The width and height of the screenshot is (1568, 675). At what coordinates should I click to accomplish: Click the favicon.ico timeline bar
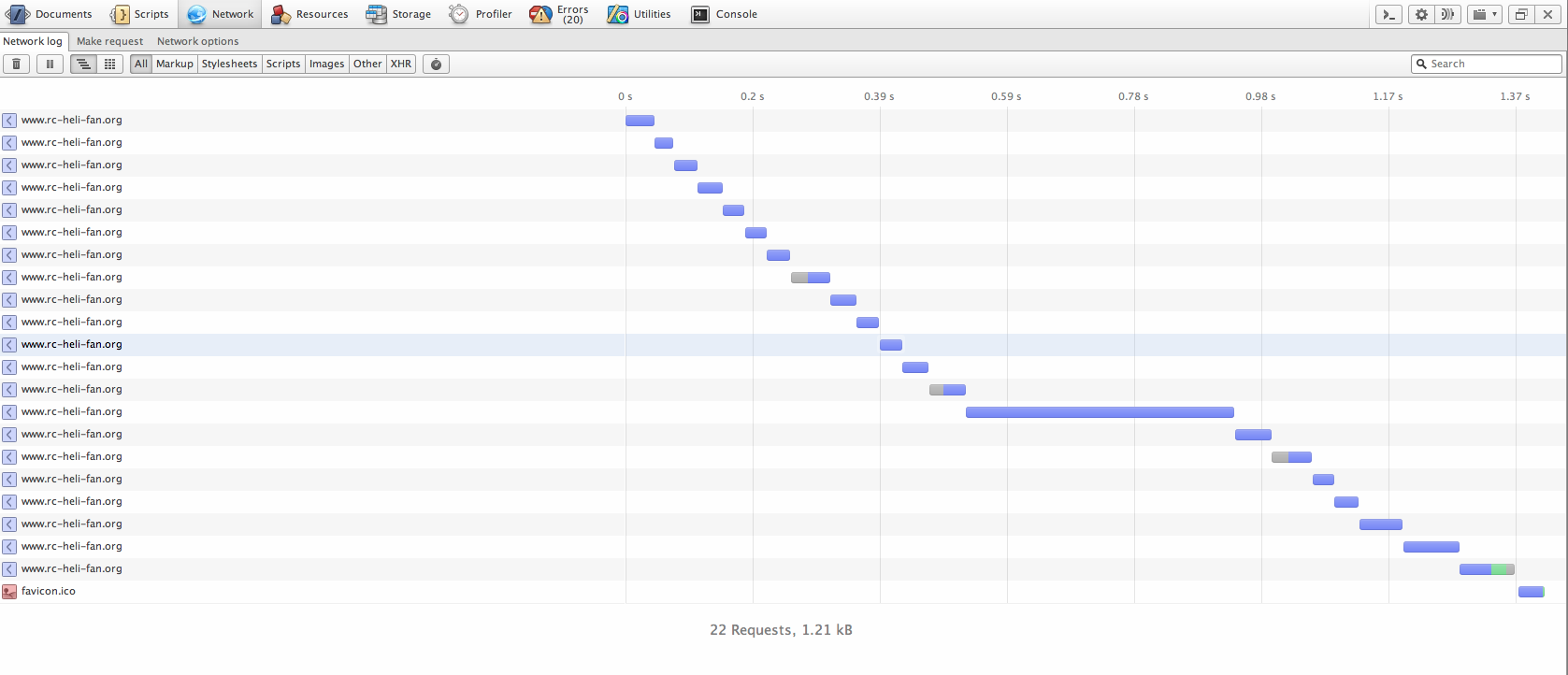1532,592
